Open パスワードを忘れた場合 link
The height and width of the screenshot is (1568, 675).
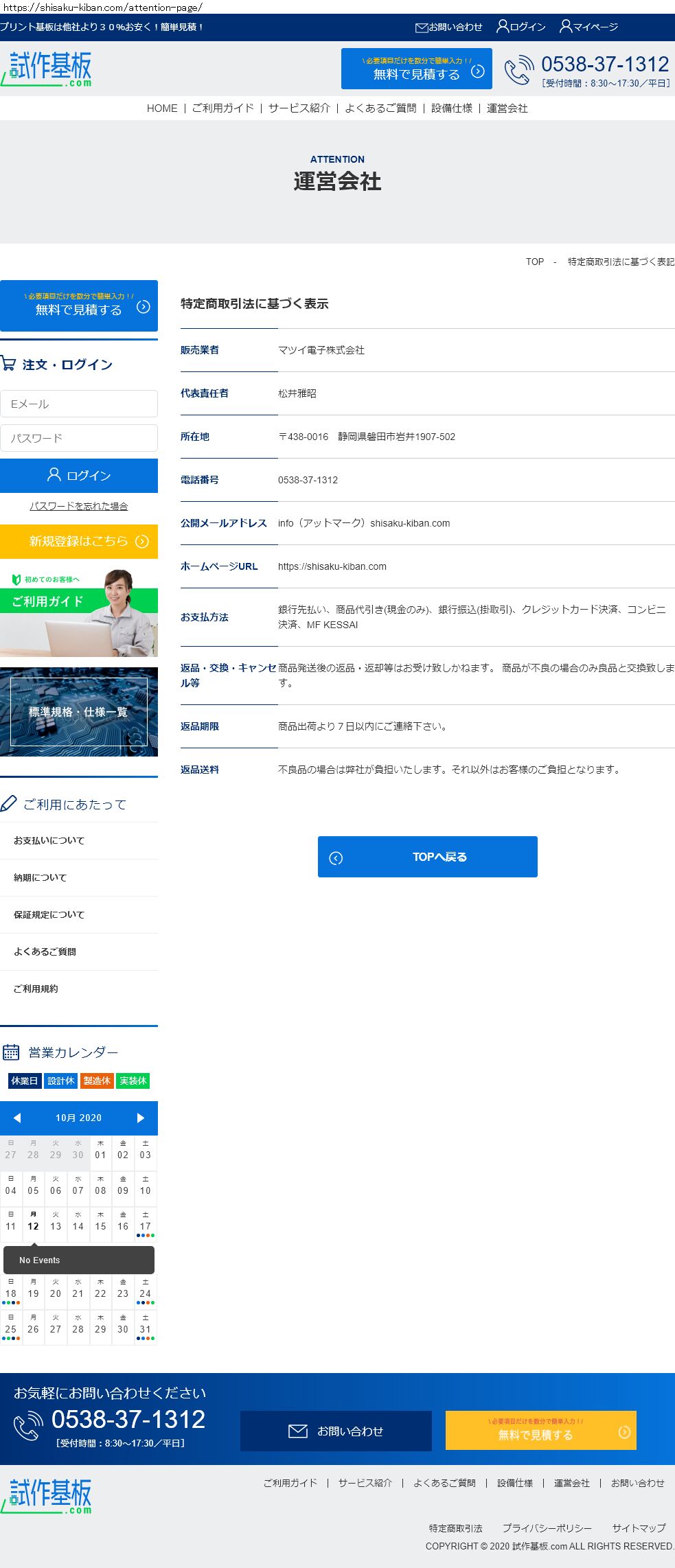tap(78, 507)
